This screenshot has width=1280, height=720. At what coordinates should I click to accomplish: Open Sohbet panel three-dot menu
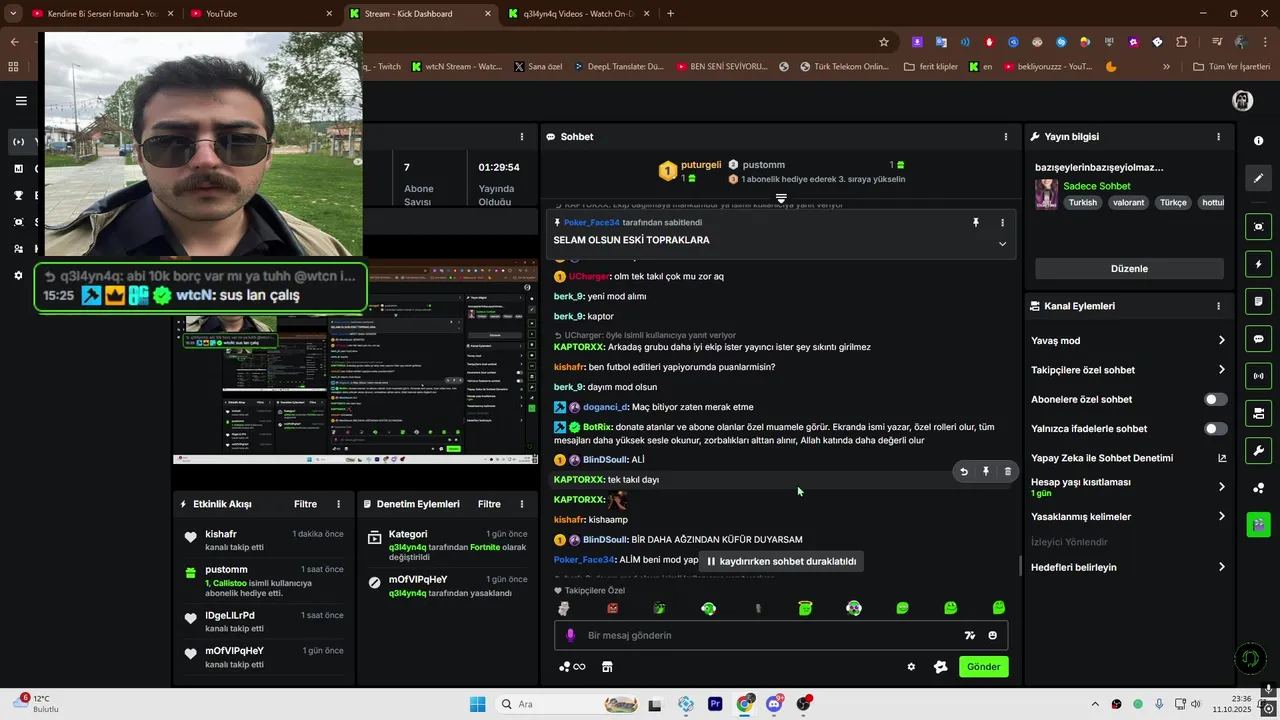(1006, 136)
